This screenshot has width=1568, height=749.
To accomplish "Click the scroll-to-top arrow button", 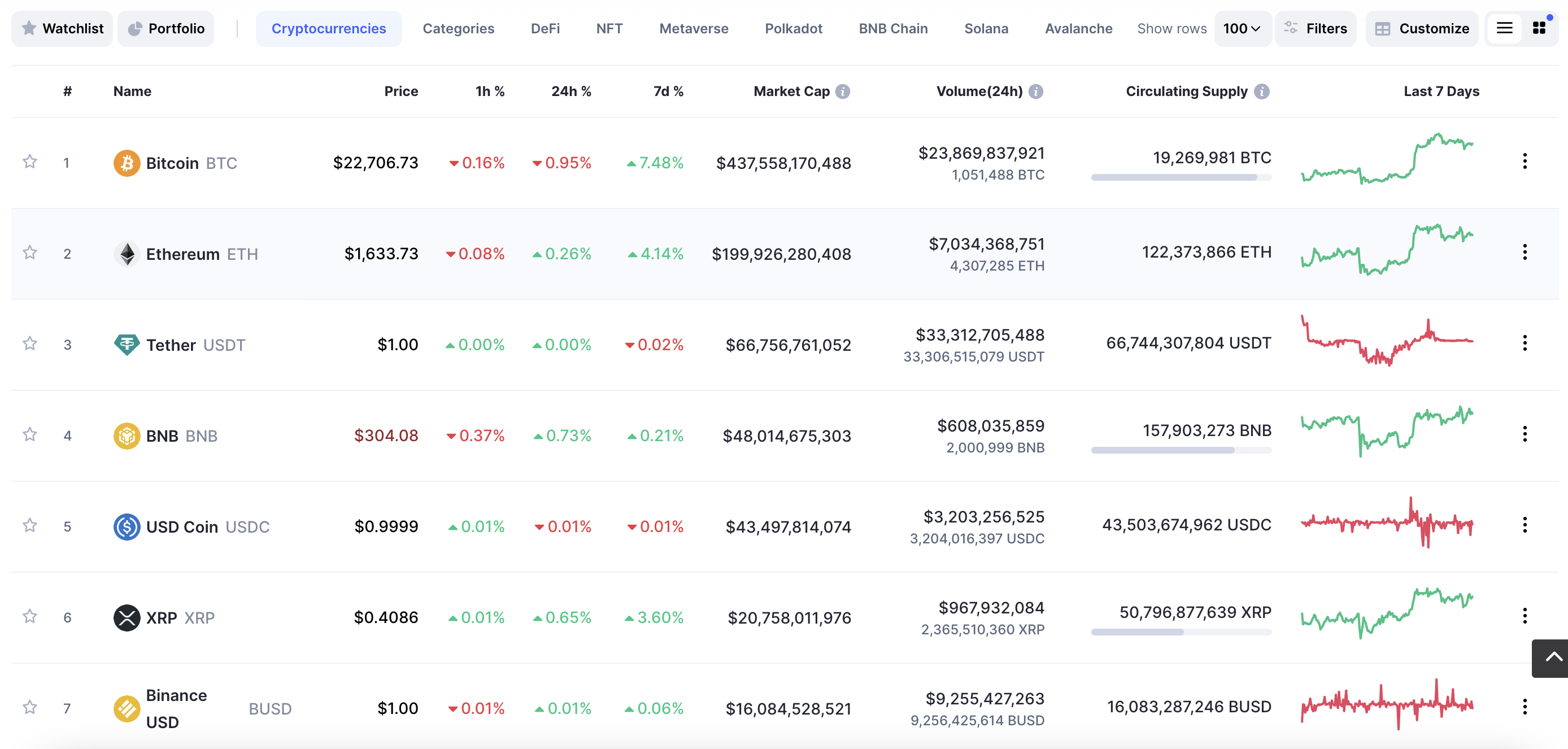I will coord(1550,658).
